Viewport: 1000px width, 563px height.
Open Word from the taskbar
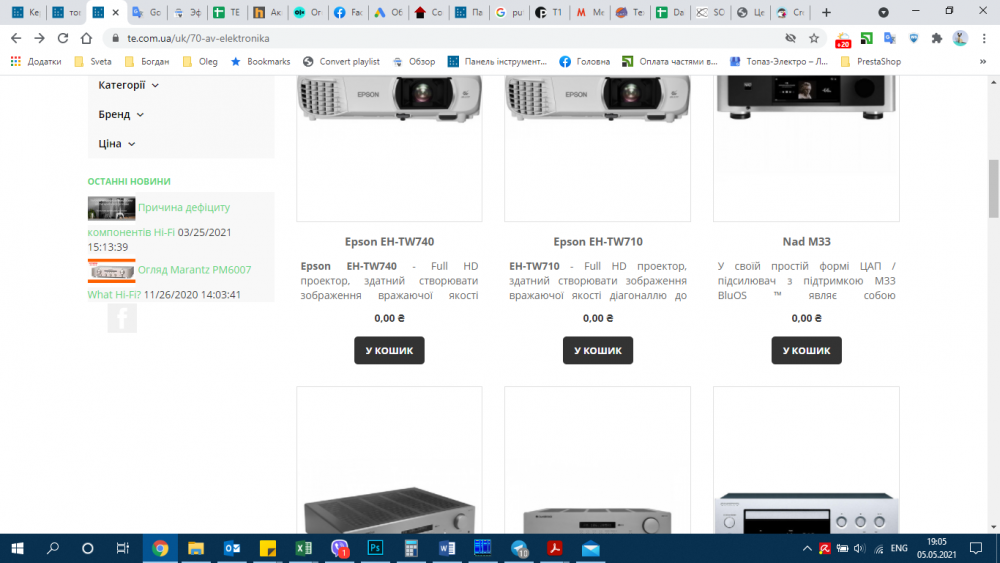[447, 548]
